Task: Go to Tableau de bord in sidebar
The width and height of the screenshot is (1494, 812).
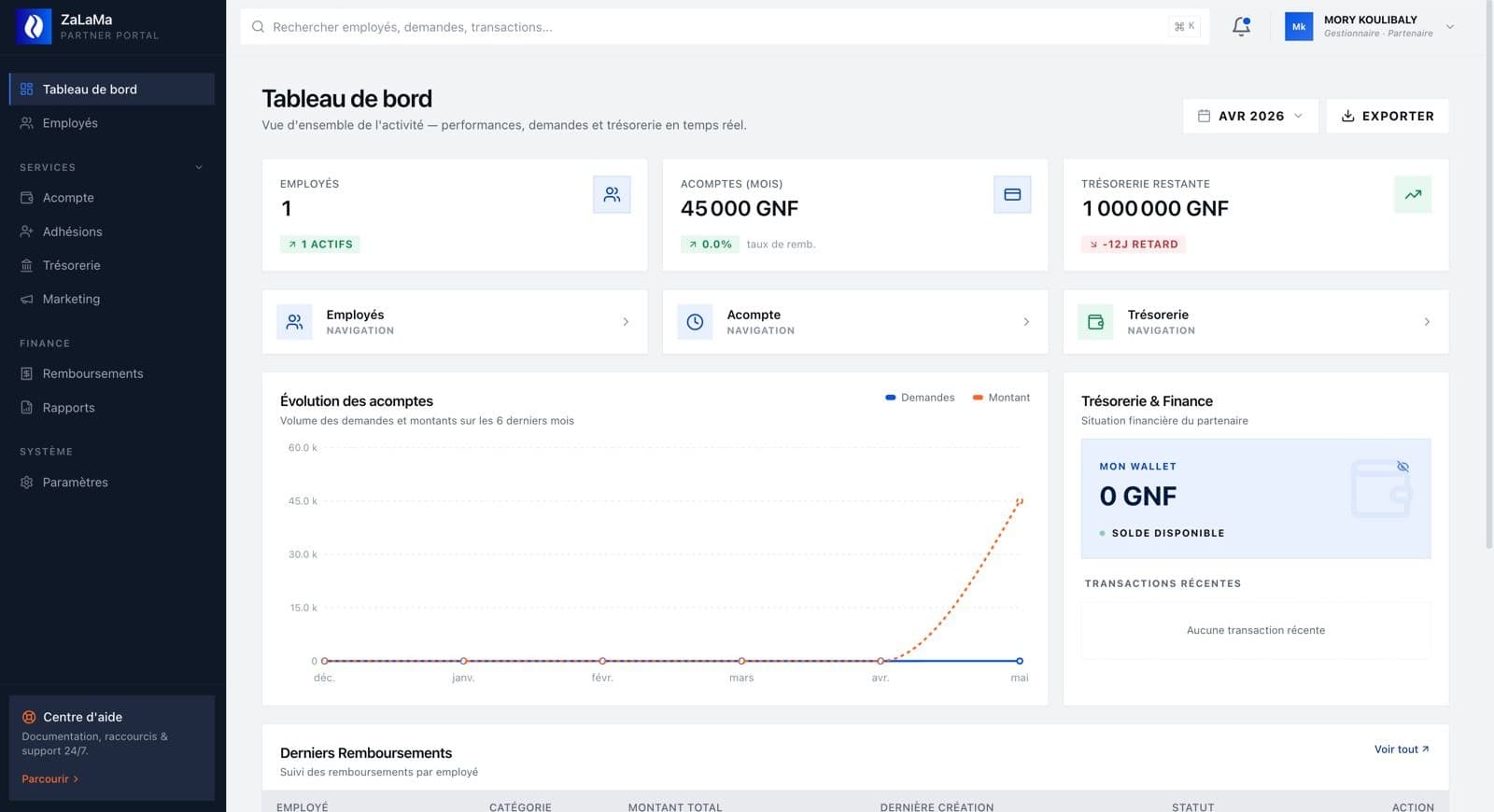Action: tap(112, 90)
